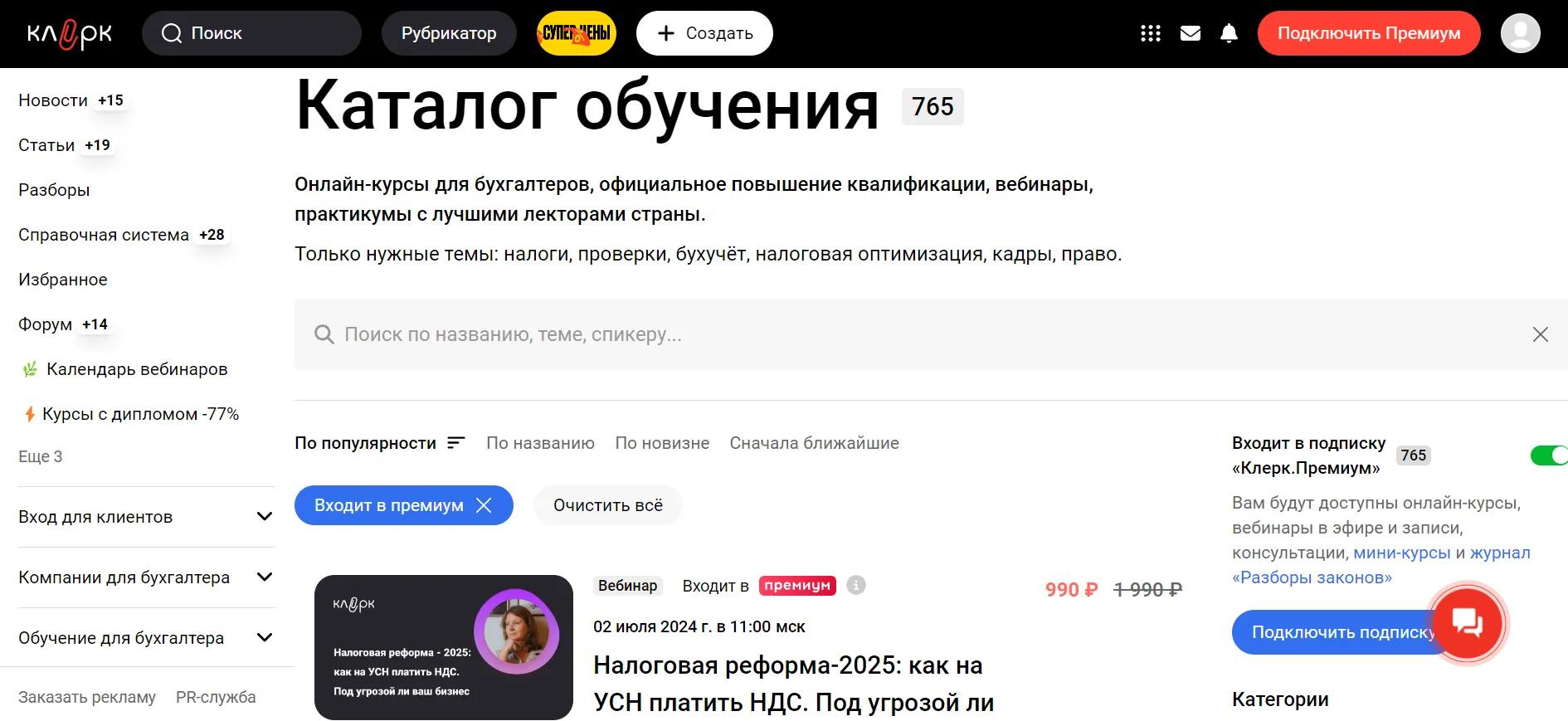
Task: Click the info icon next to премиум badge
Action: (x=856, y=585)
